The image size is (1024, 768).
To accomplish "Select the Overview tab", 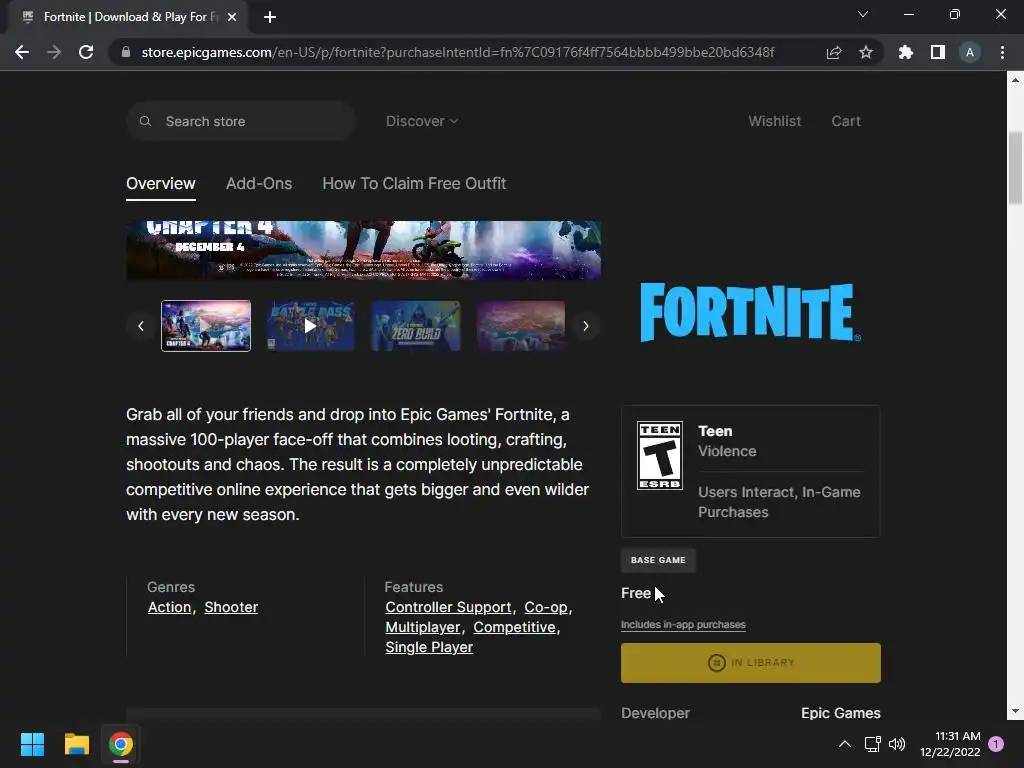I will (161, 184).
